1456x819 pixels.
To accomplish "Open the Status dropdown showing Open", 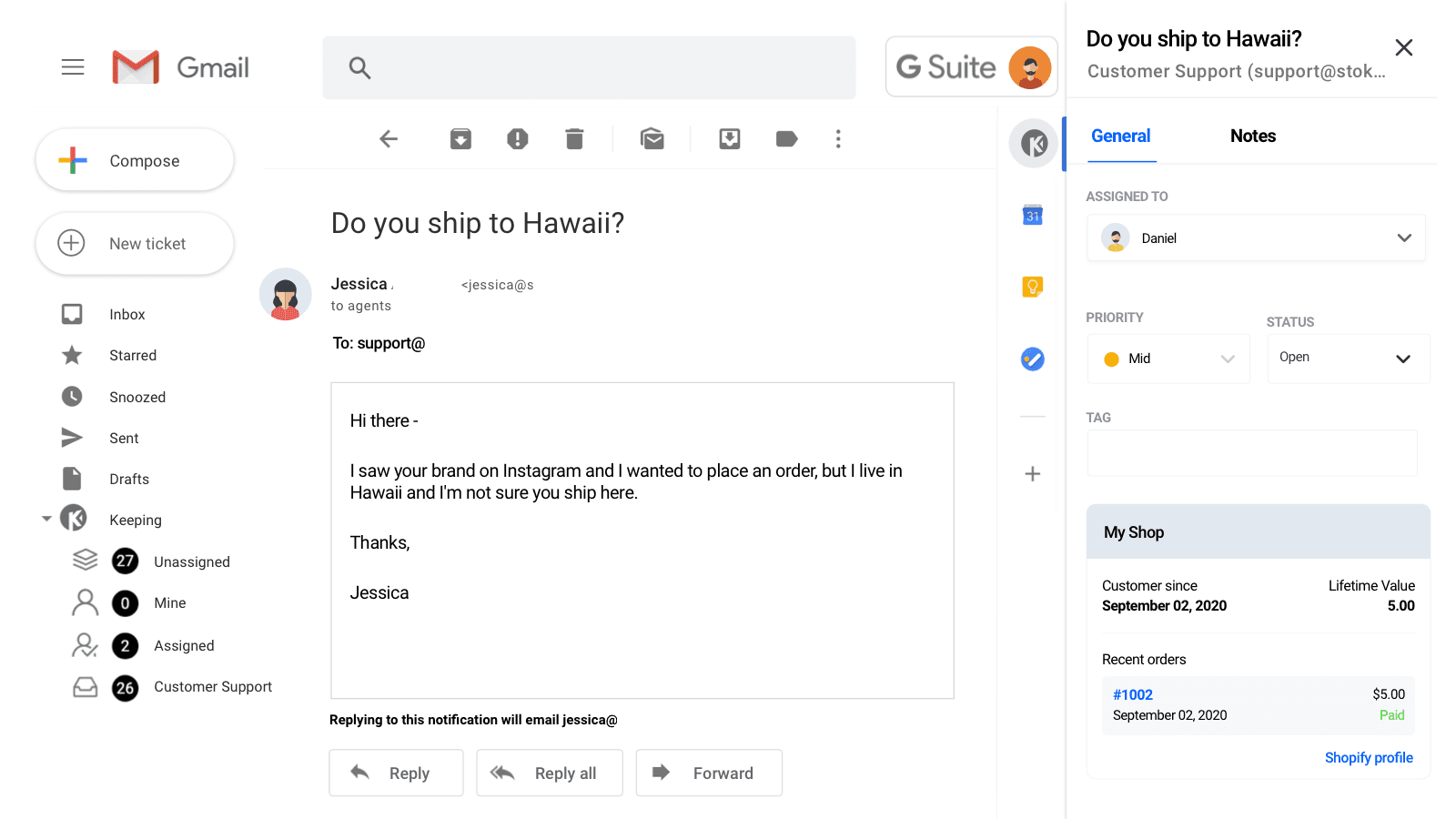I will [1348, 358].
